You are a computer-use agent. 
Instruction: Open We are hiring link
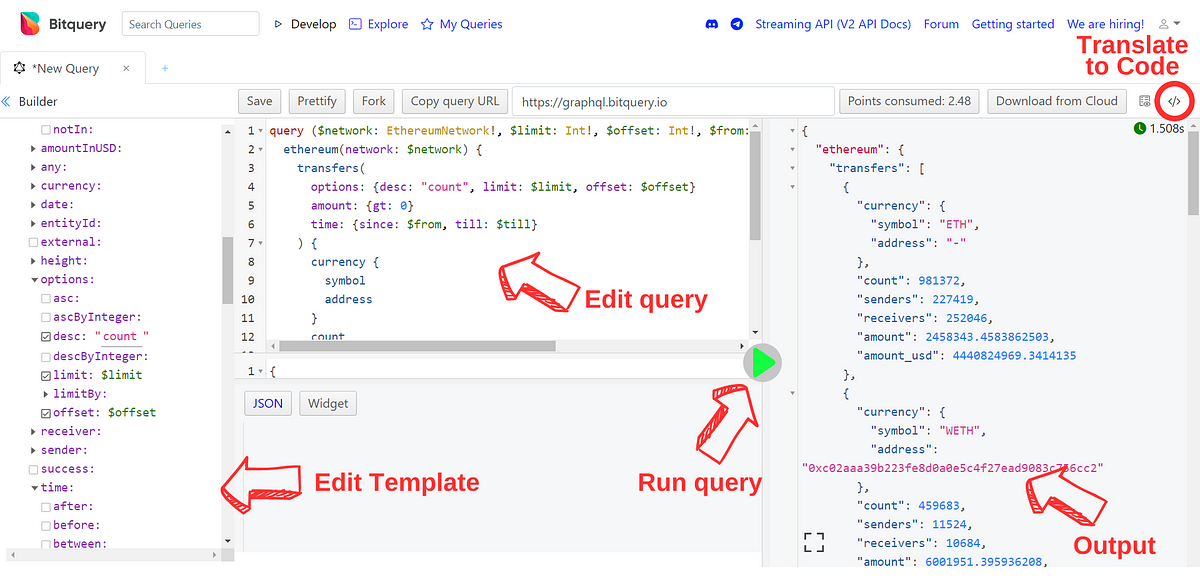coord(1105,24)
